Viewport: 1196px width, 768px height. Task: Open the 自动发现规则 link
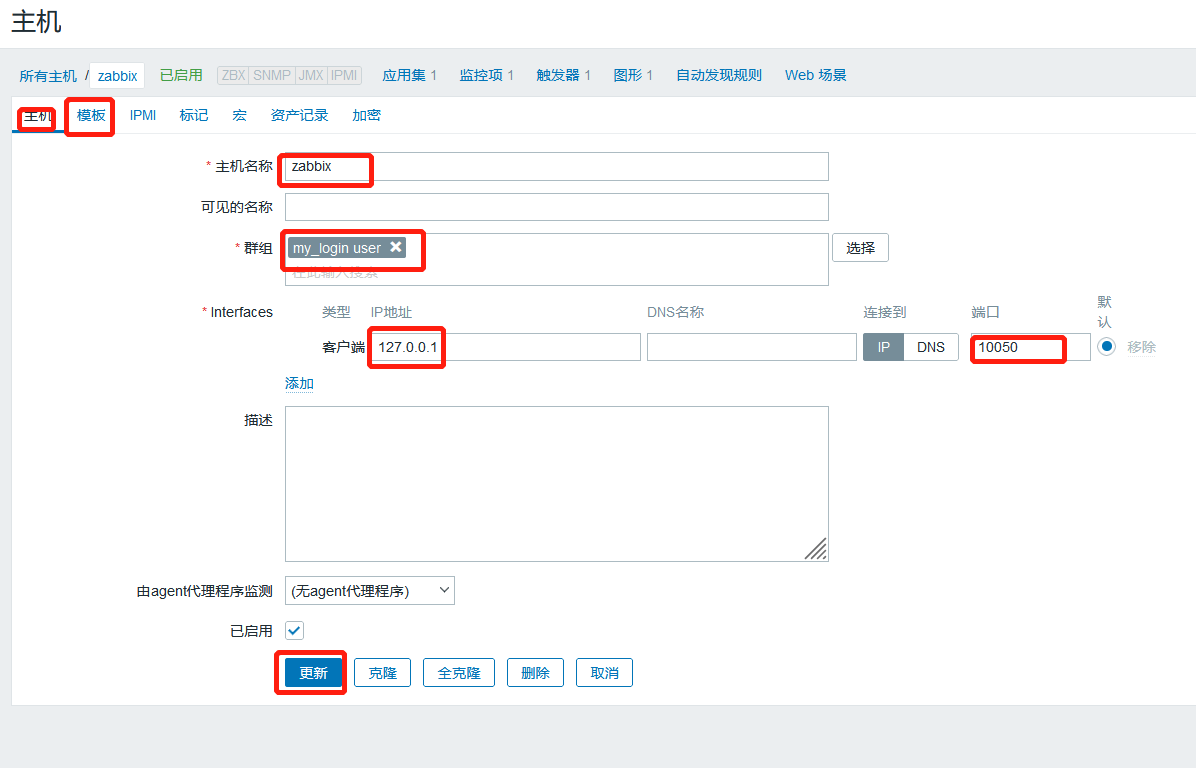[x=719, y=75]
